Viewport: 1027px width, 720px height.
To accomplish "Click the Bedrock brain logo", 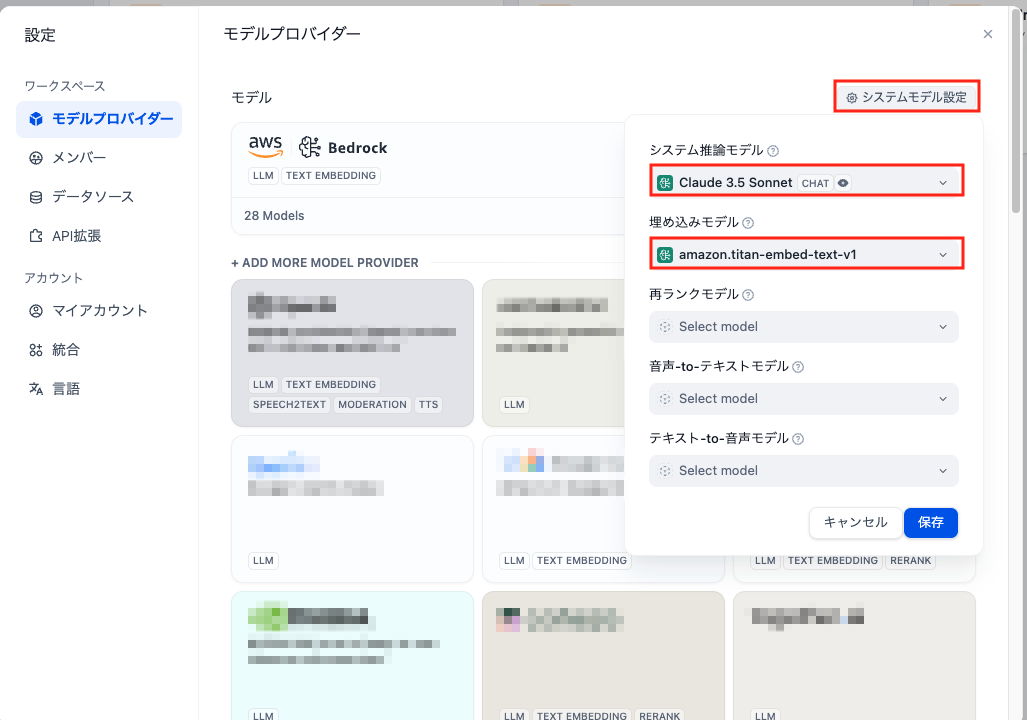I will tap(309, 147).
